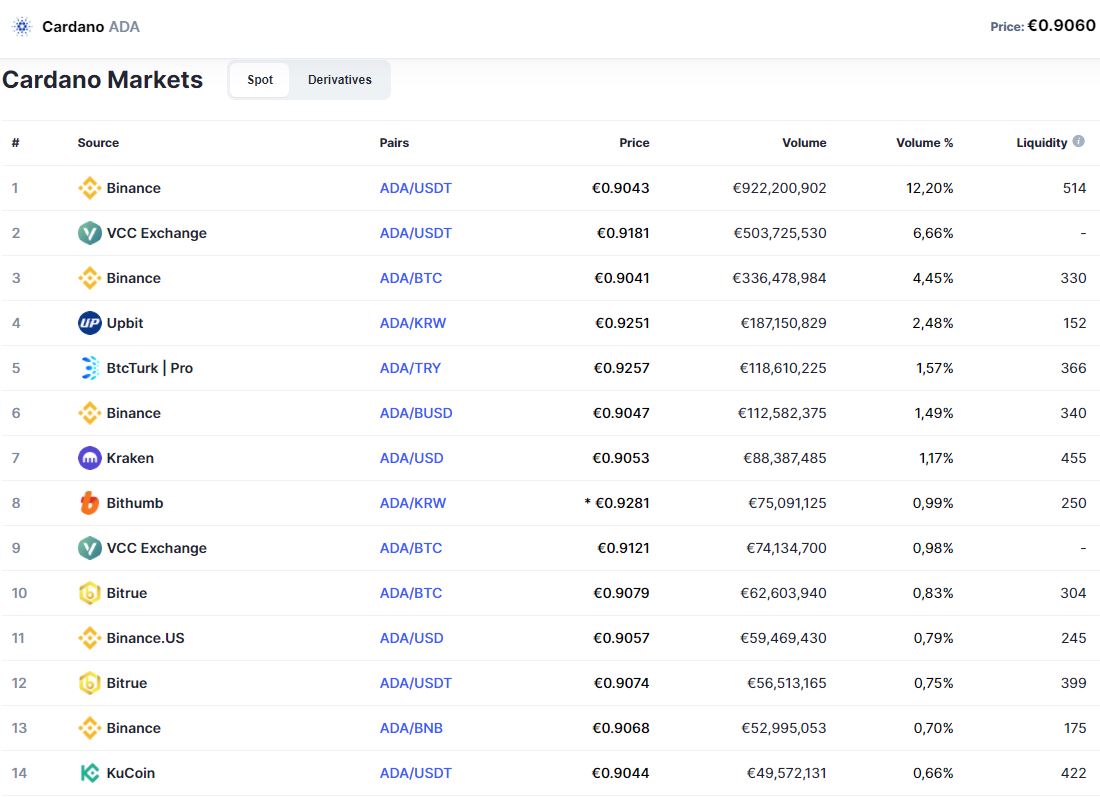
Task: Click the header price €0.9060
Action: click(1061, 26)
